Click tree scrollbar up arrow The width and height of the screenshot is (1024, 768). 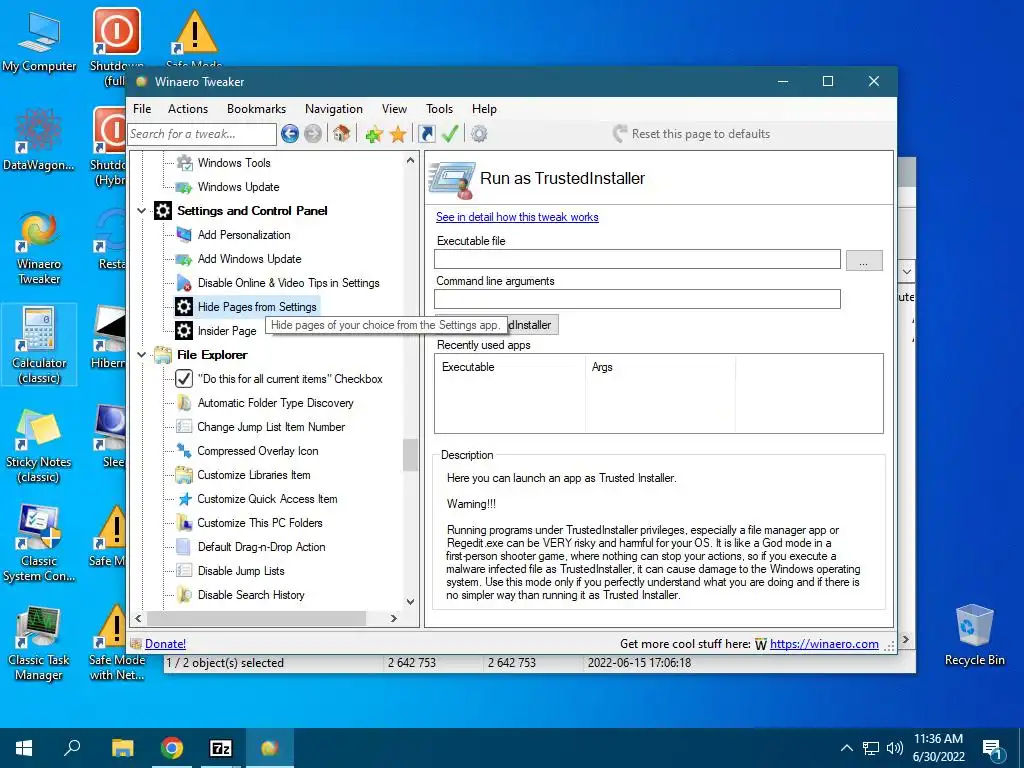click(410, 160)
